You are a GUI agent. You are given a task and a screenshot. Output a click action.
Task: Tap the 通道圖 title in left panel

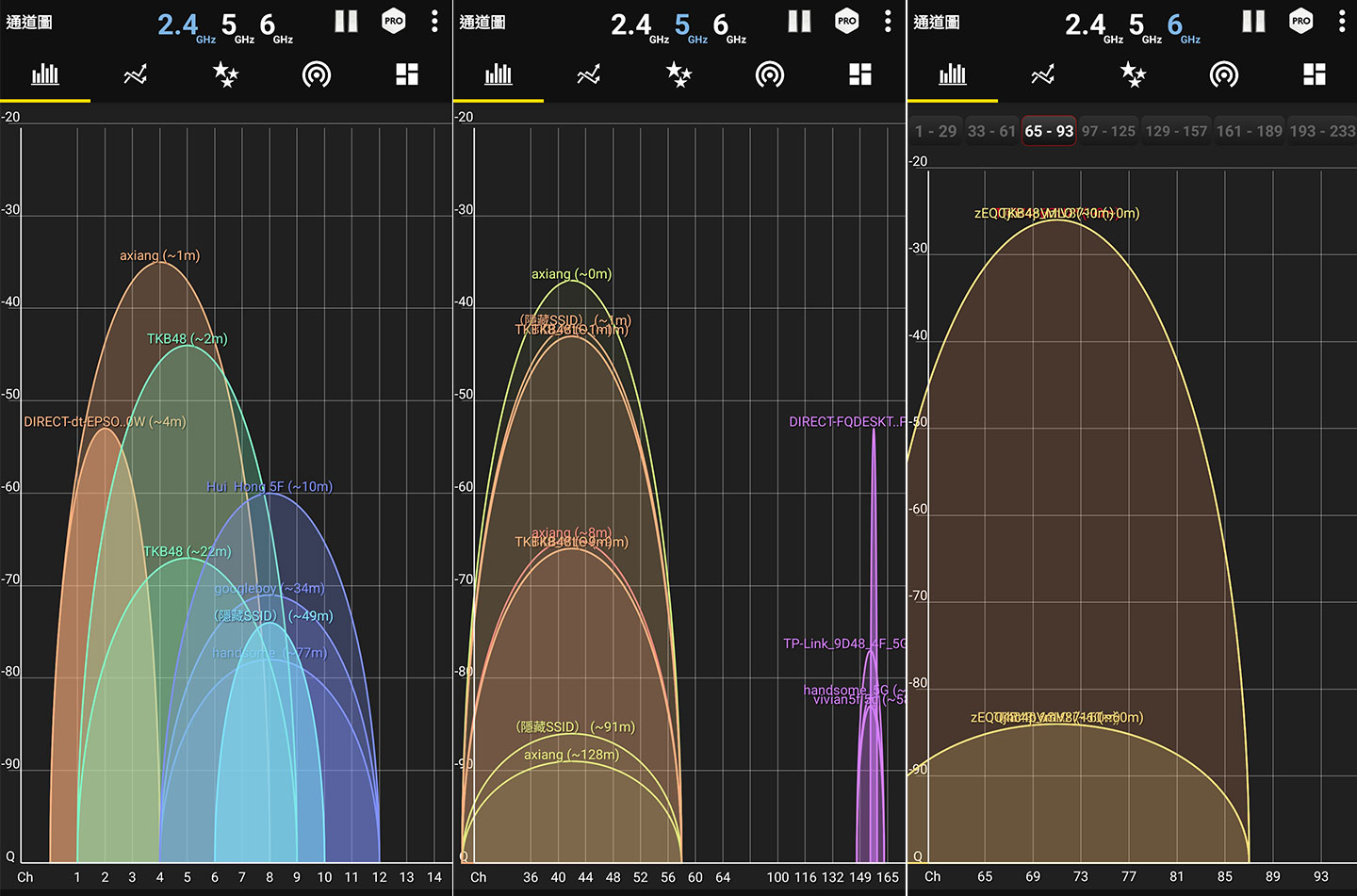pyautogui.click(x=29, y=22)
